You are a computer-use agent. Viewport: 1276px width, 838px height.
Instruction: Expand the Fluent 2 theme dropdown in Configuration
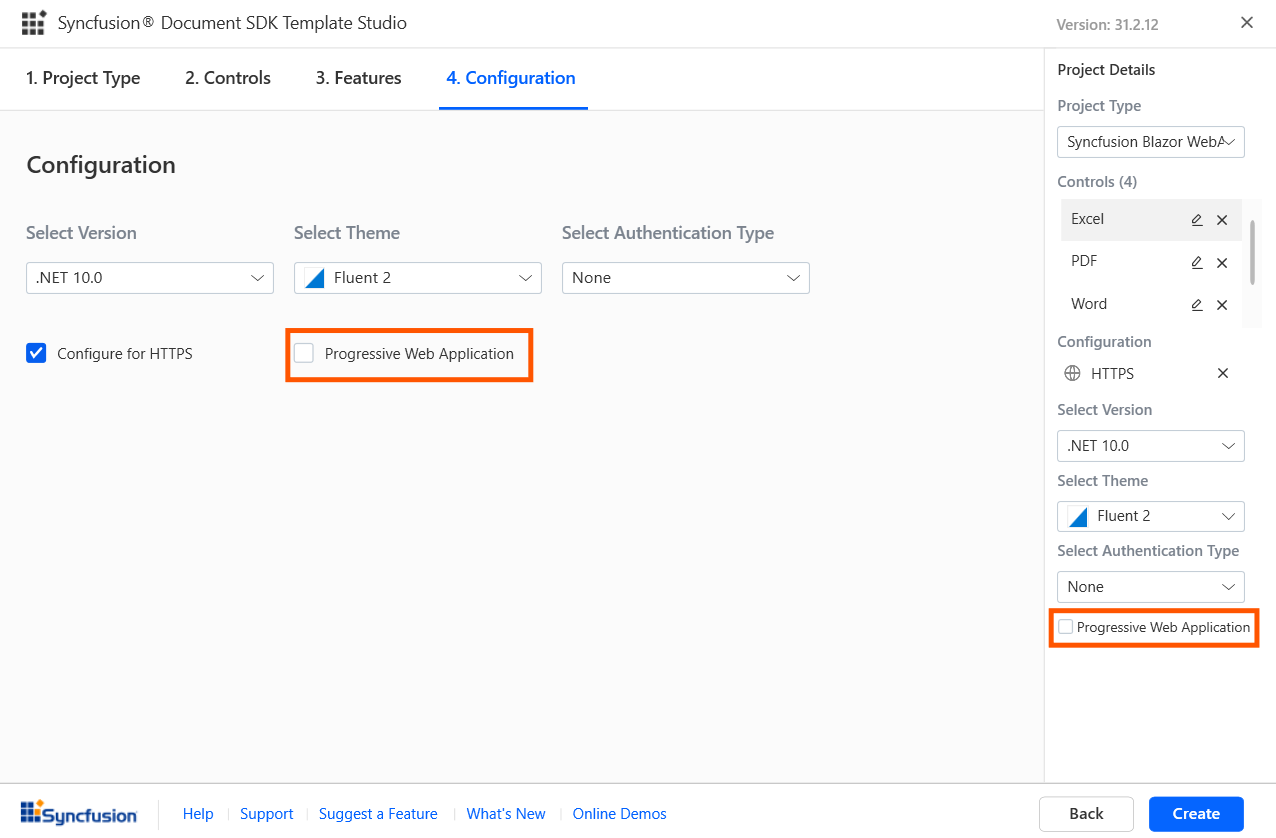(418, 278)
